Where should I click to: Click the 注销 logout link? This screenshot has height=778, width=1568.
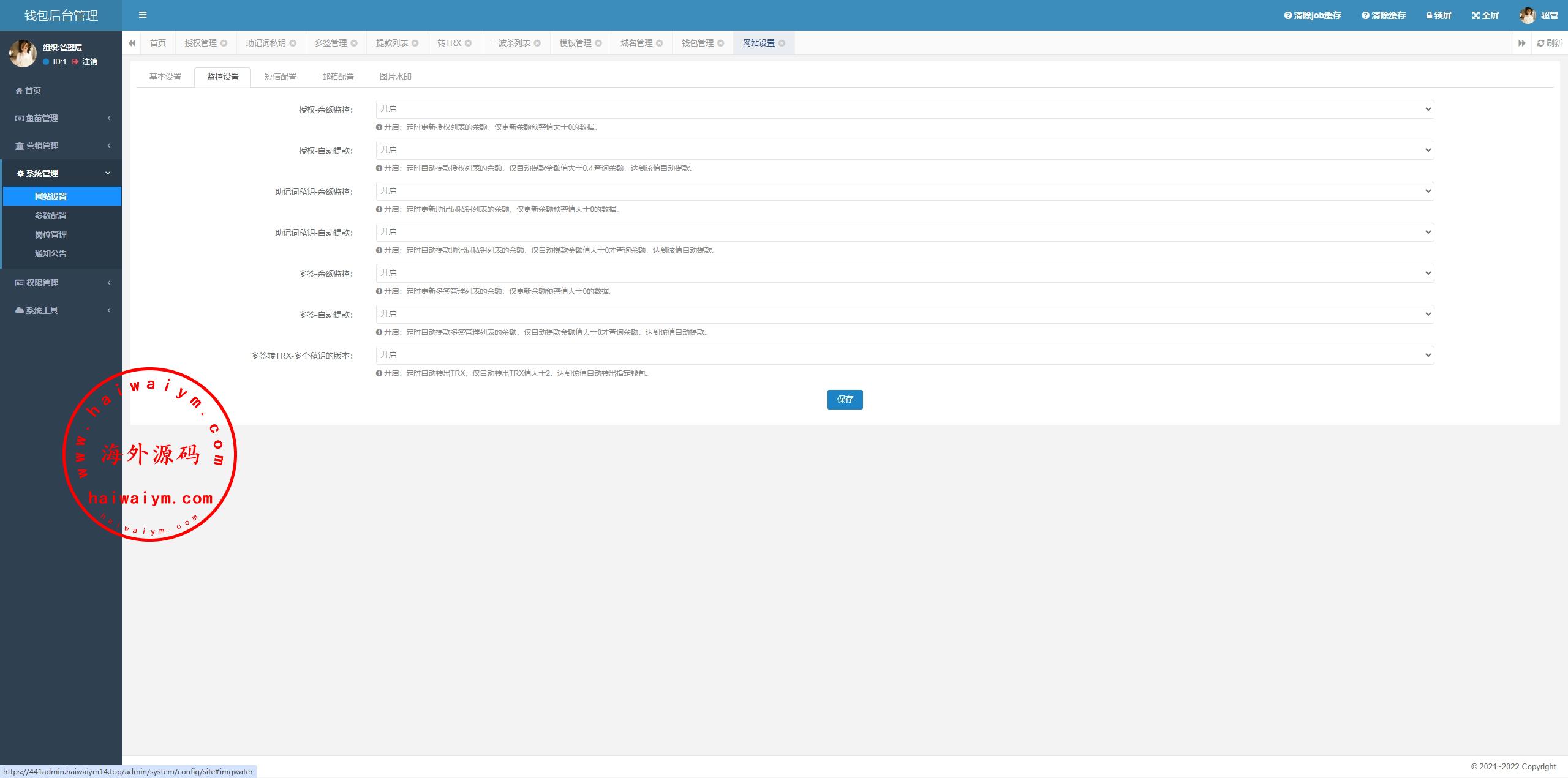[x=89, y=61]
